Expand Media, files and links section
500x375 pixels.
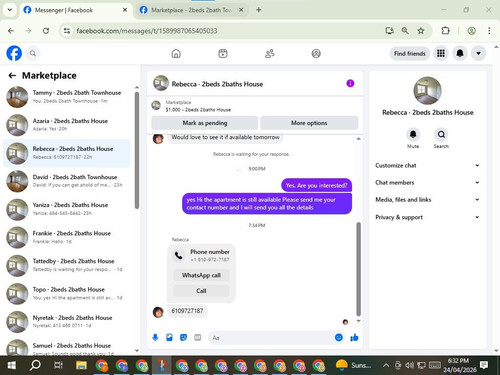point(427,200)
